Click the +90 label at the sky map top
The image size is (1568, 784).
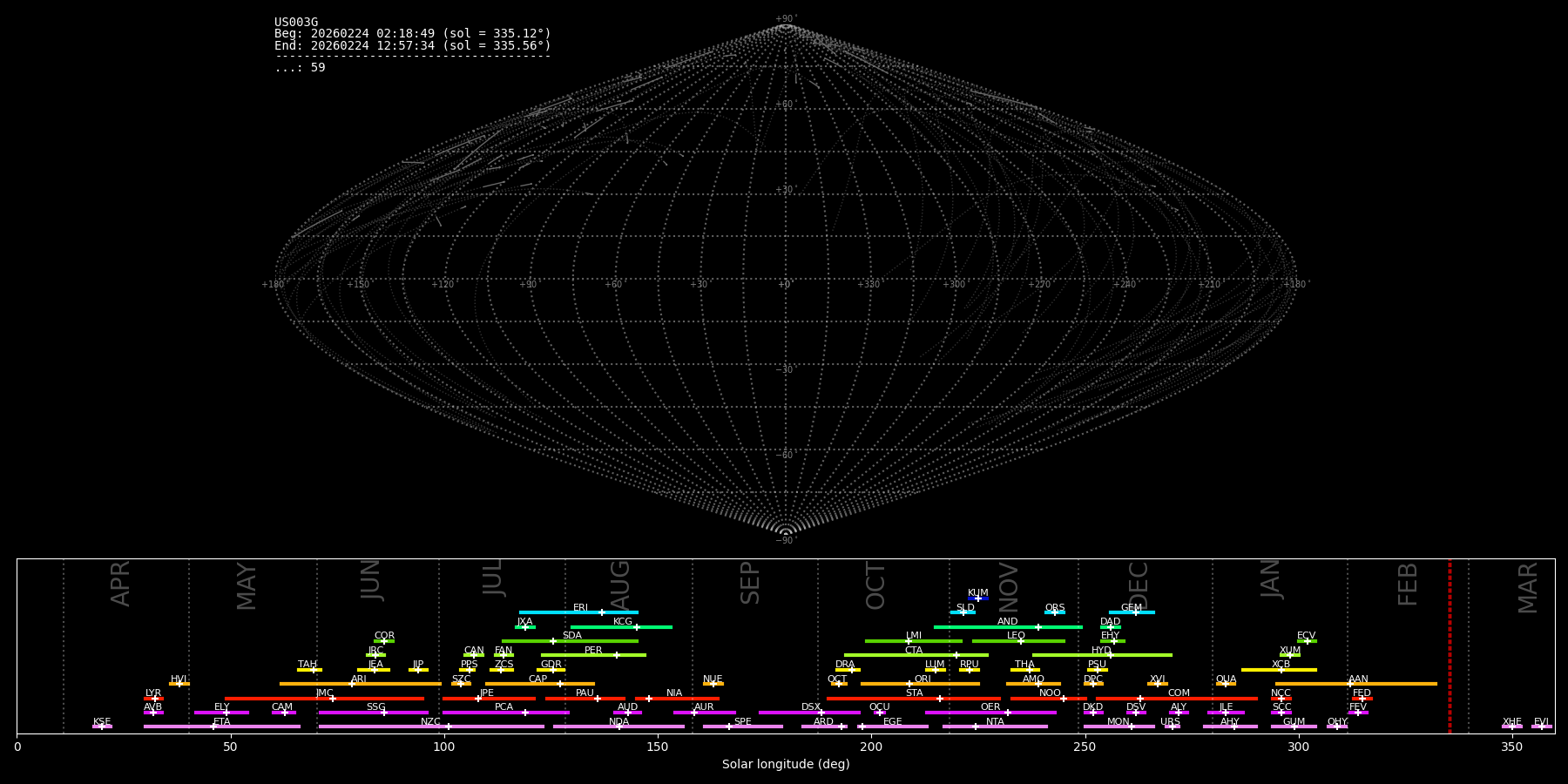pyautogui.click(x=786, y=19)
